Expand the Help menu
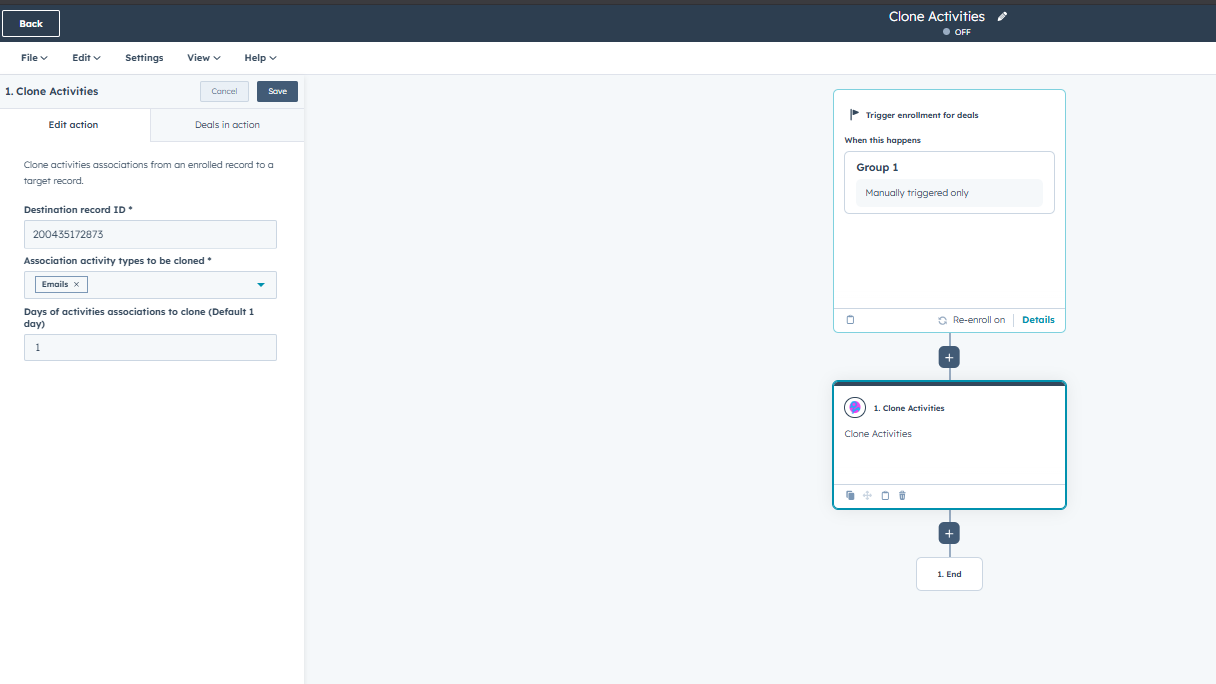 260,58
